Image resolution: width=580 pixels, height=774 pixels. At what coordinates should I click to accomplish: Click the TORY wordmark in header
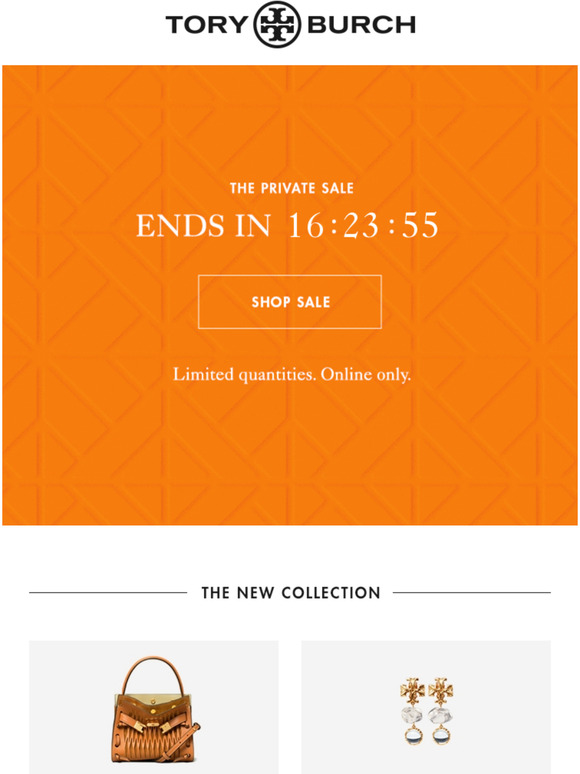(207, 25)
